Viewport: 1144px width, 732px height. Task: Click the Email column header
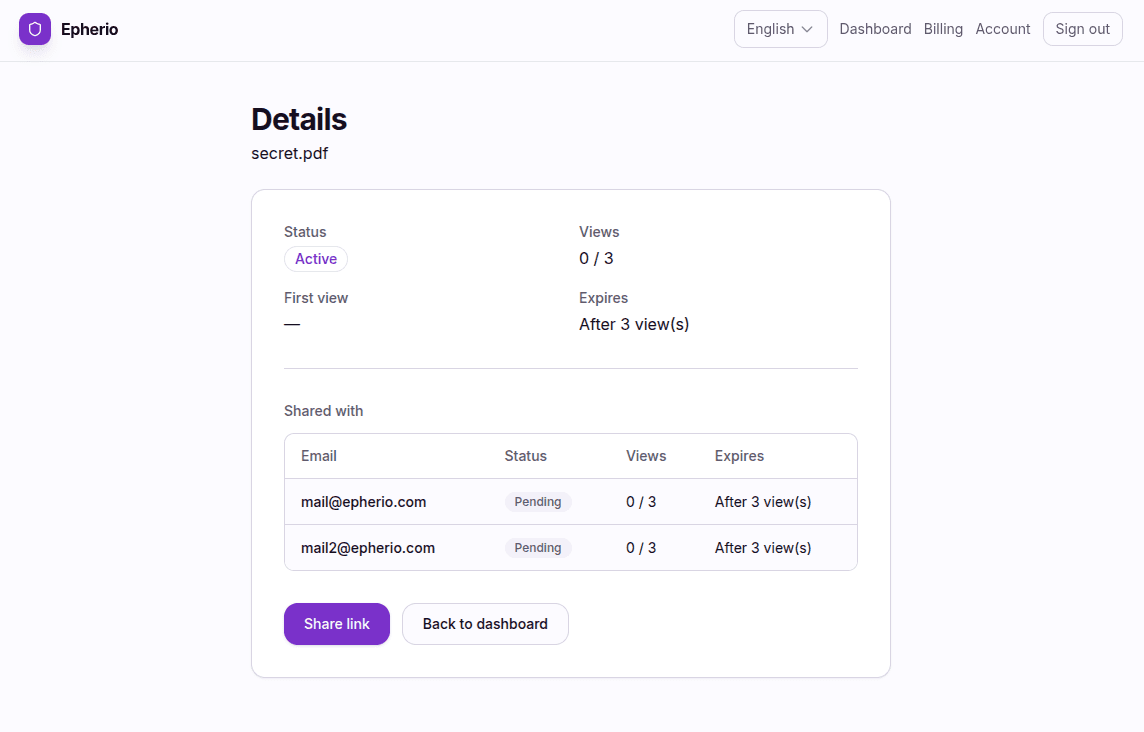[318, 456]
